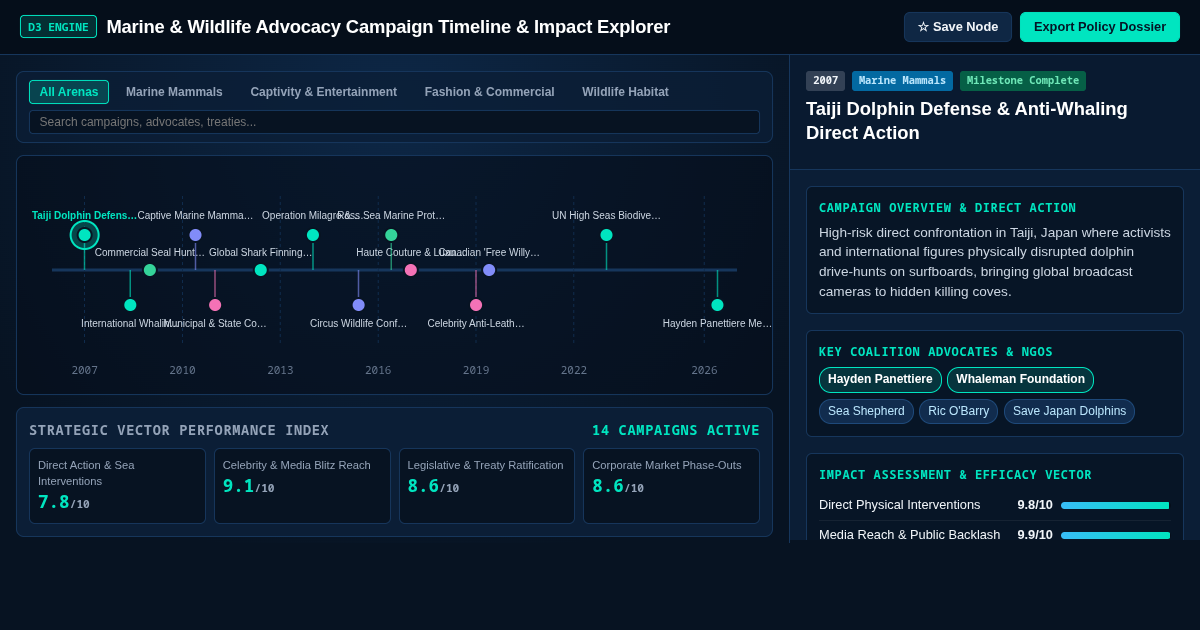Select the All Arenas filter tab

coord(69,92)
